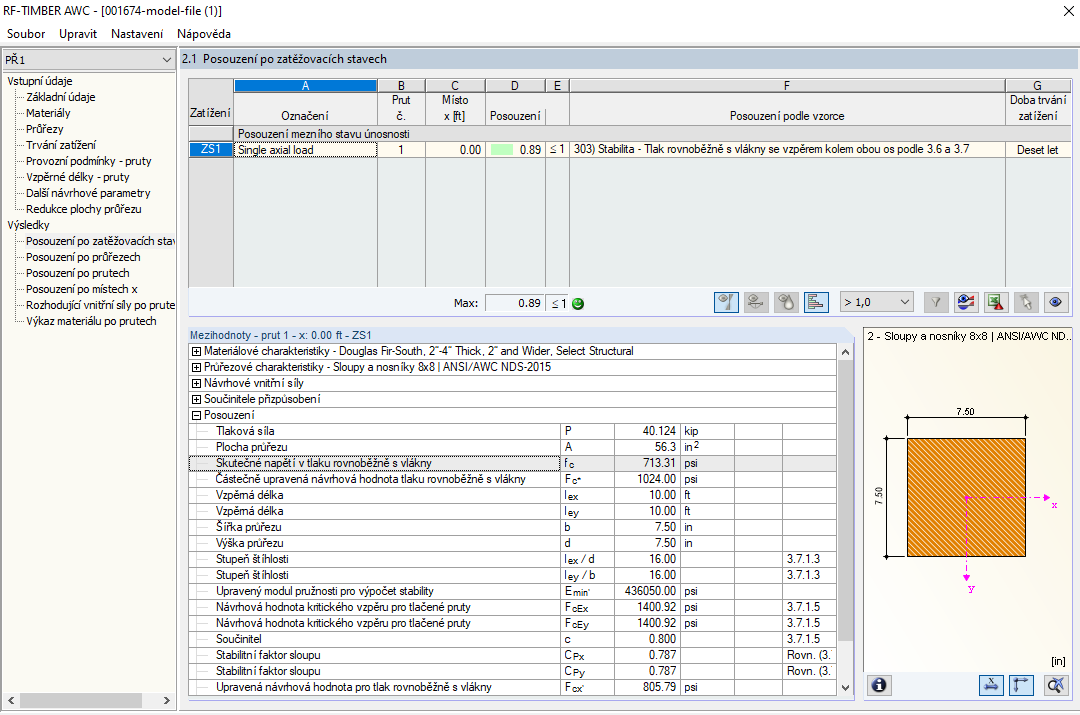Image resolution: width=1080 pixels, height=715 pixels.
Task: Expand Materiálové charakteristiky section
Action: 196,351
